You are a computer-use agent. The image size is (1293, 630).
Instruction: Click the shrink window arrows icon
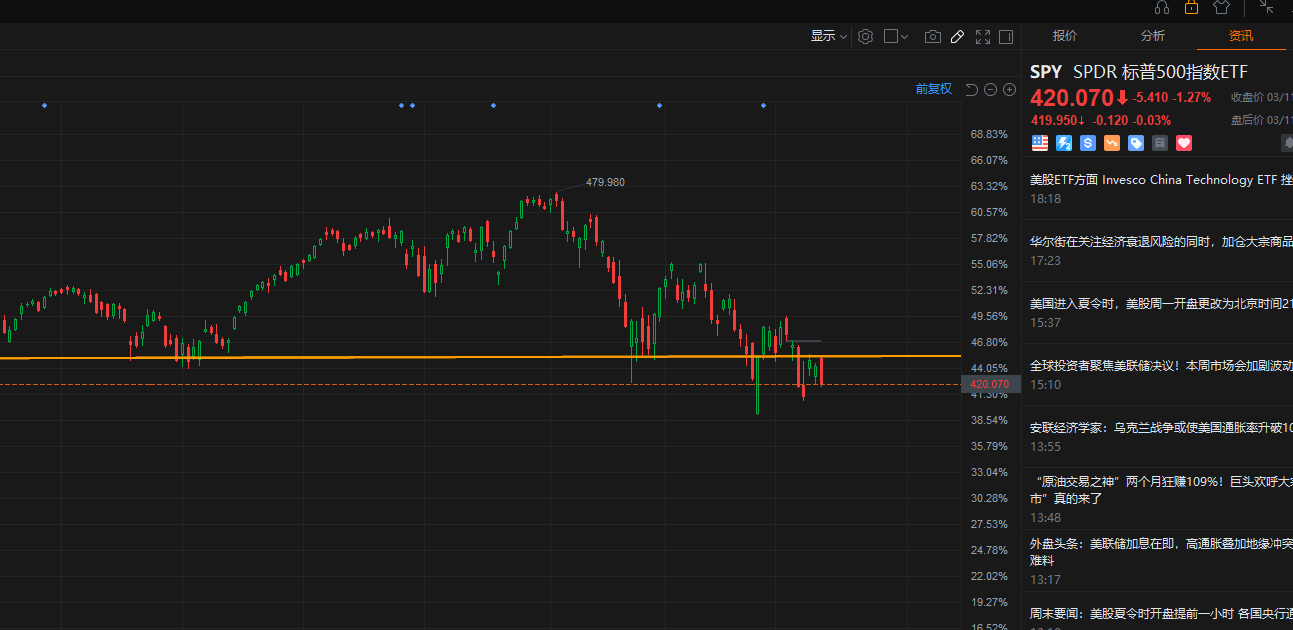[1266, 7]
